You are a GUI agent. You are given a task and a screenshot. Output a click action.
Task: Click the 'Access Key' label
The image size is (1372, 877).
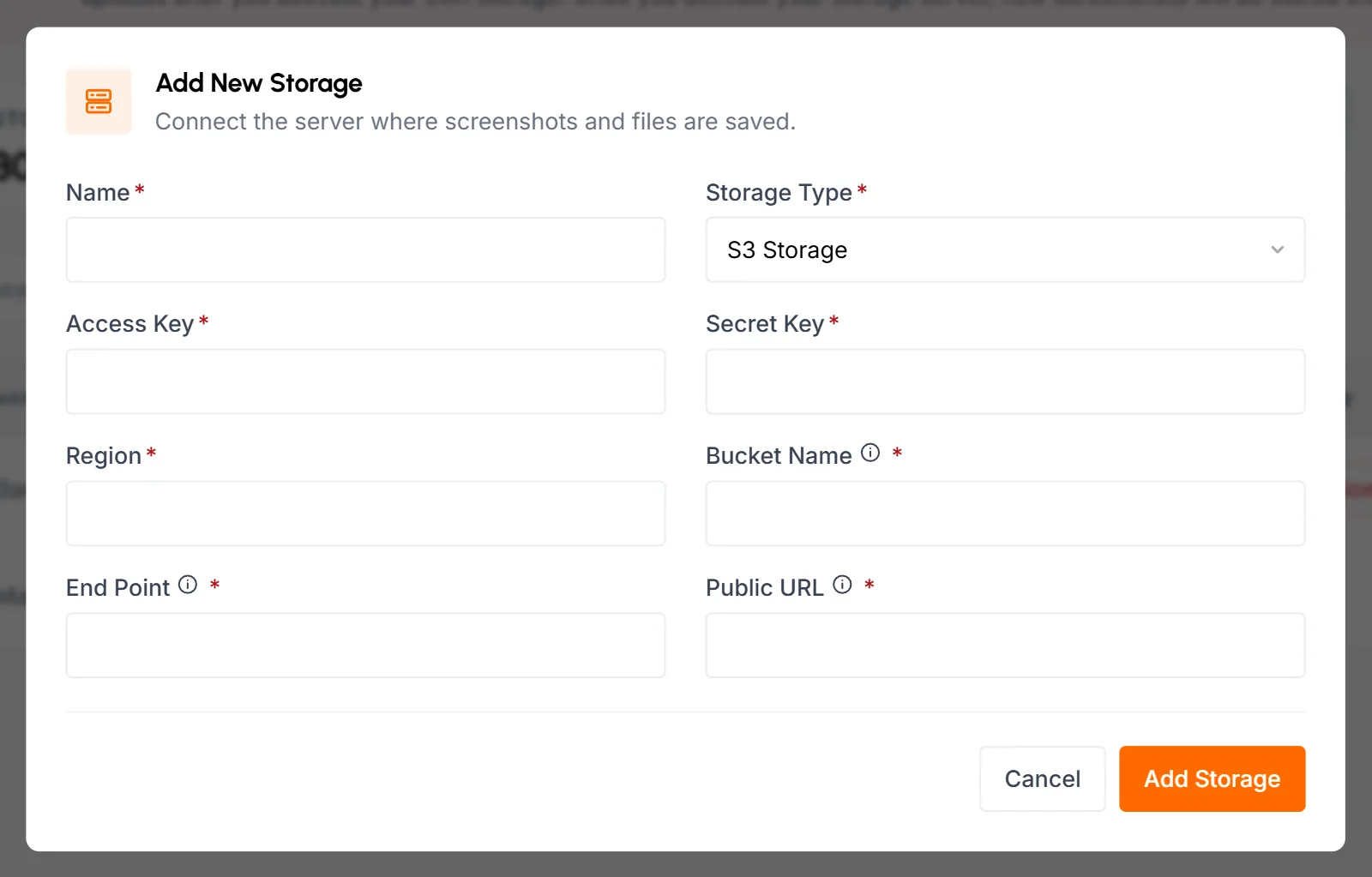tap(130, 324)
